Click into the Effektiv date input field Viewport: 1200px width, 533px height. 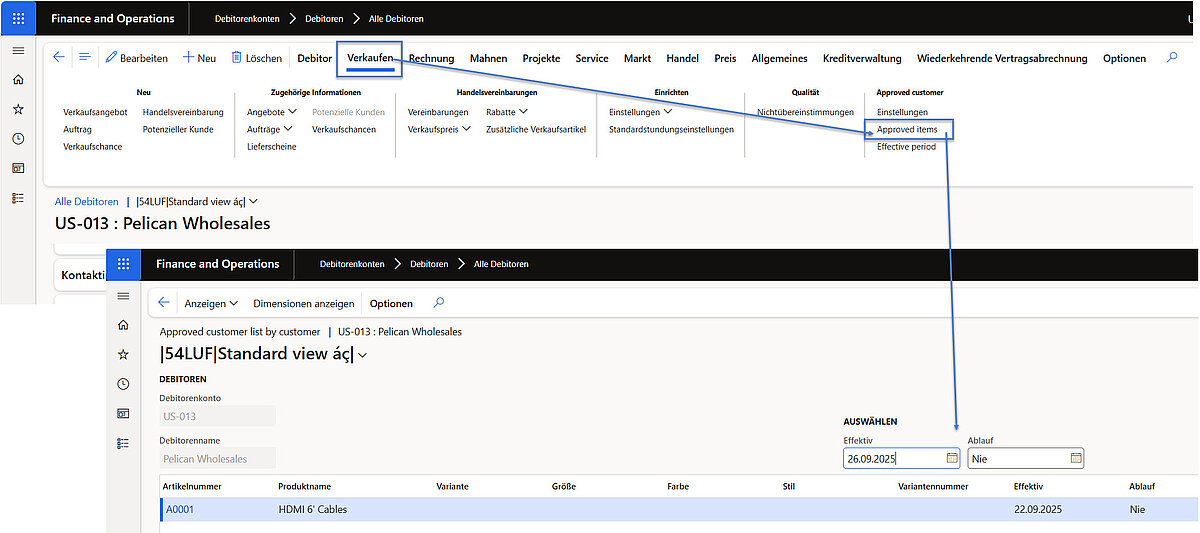[890, 458]
